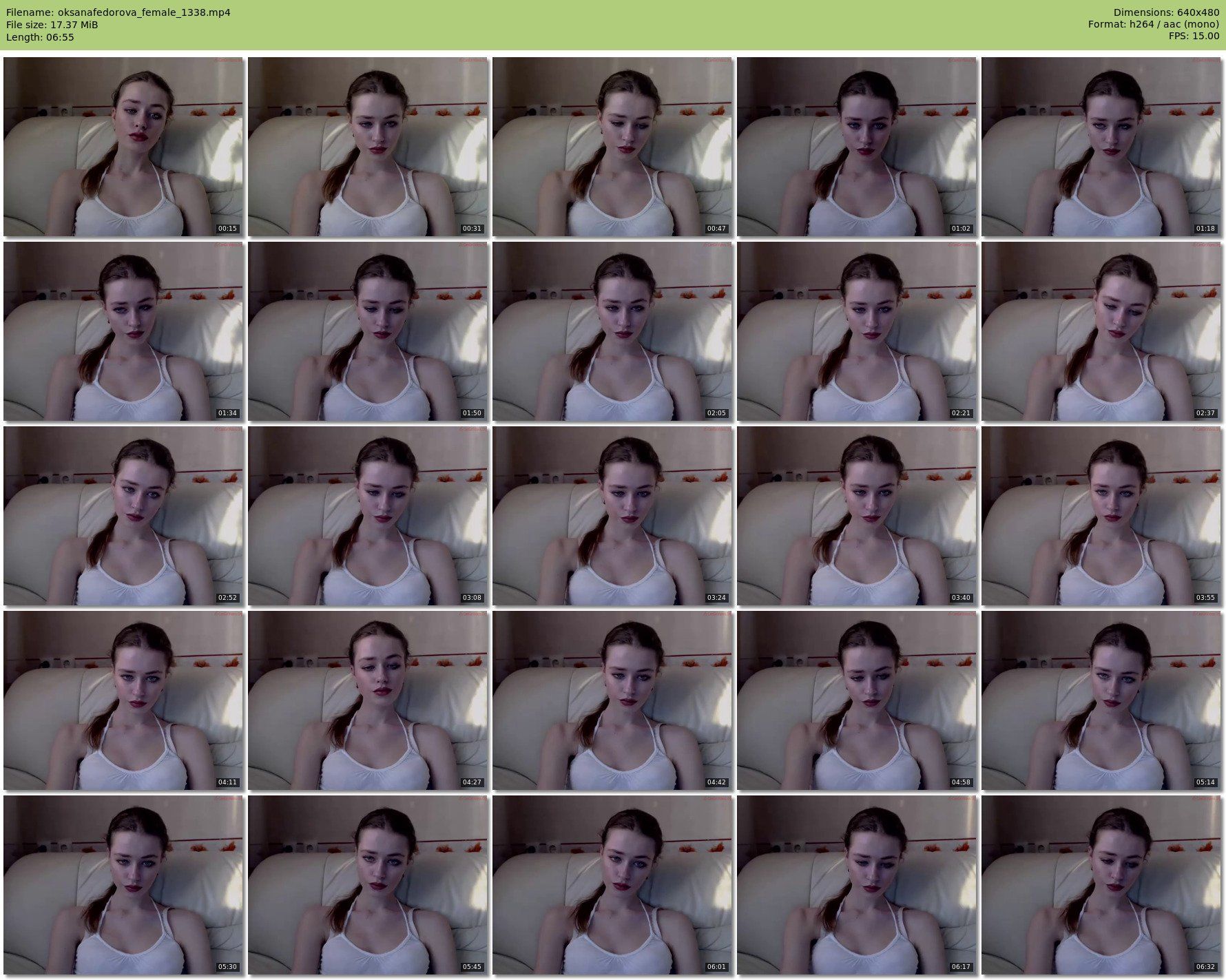The width and height of the screenshot is (1226, 980).
Task: Click the thumbnail stamped 04:11
Action: [123, 700]
